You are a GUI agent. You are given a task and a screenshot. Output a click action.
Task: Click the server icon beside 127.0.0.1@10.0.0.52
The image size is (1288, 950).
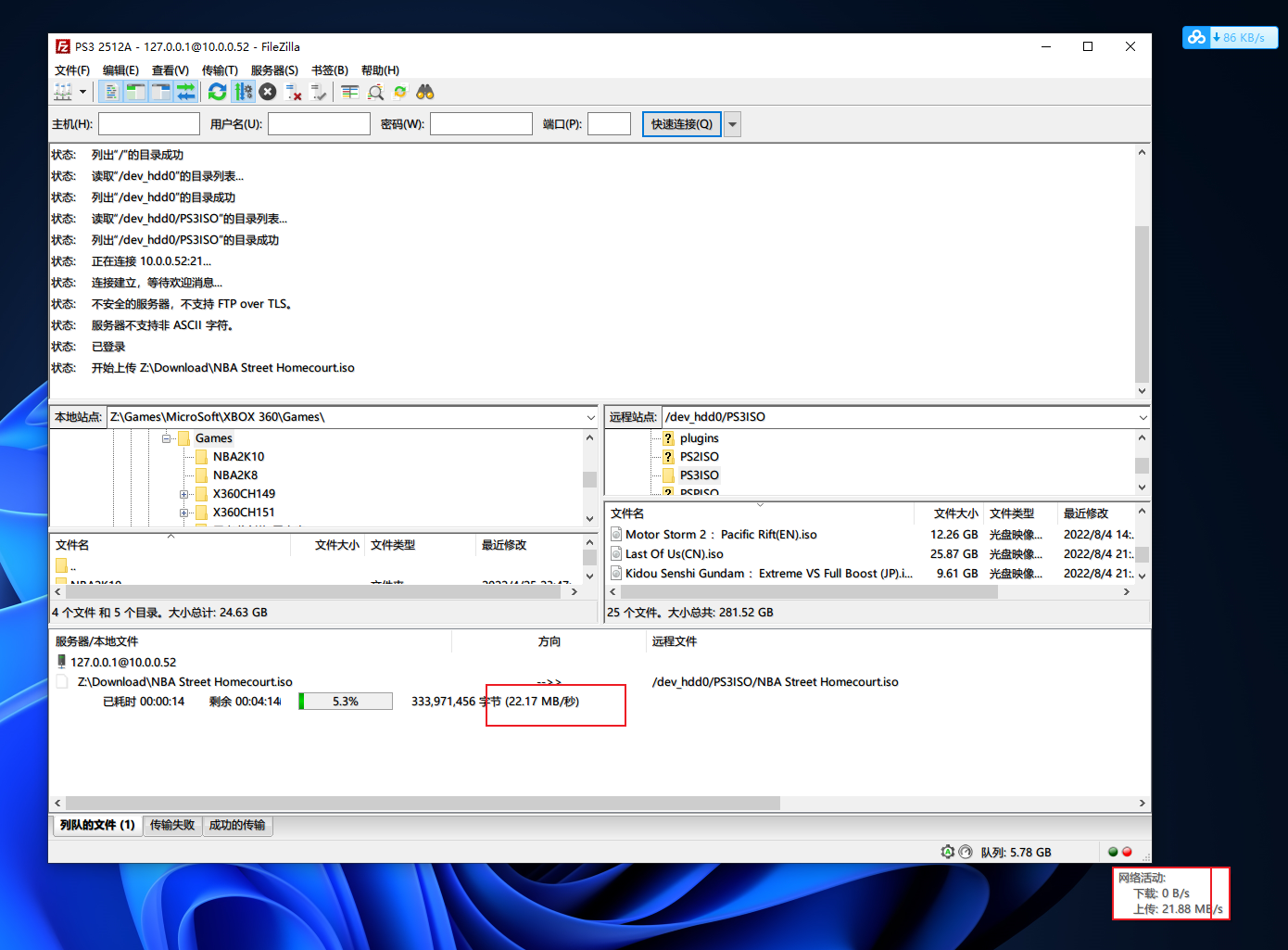point(62,662)
